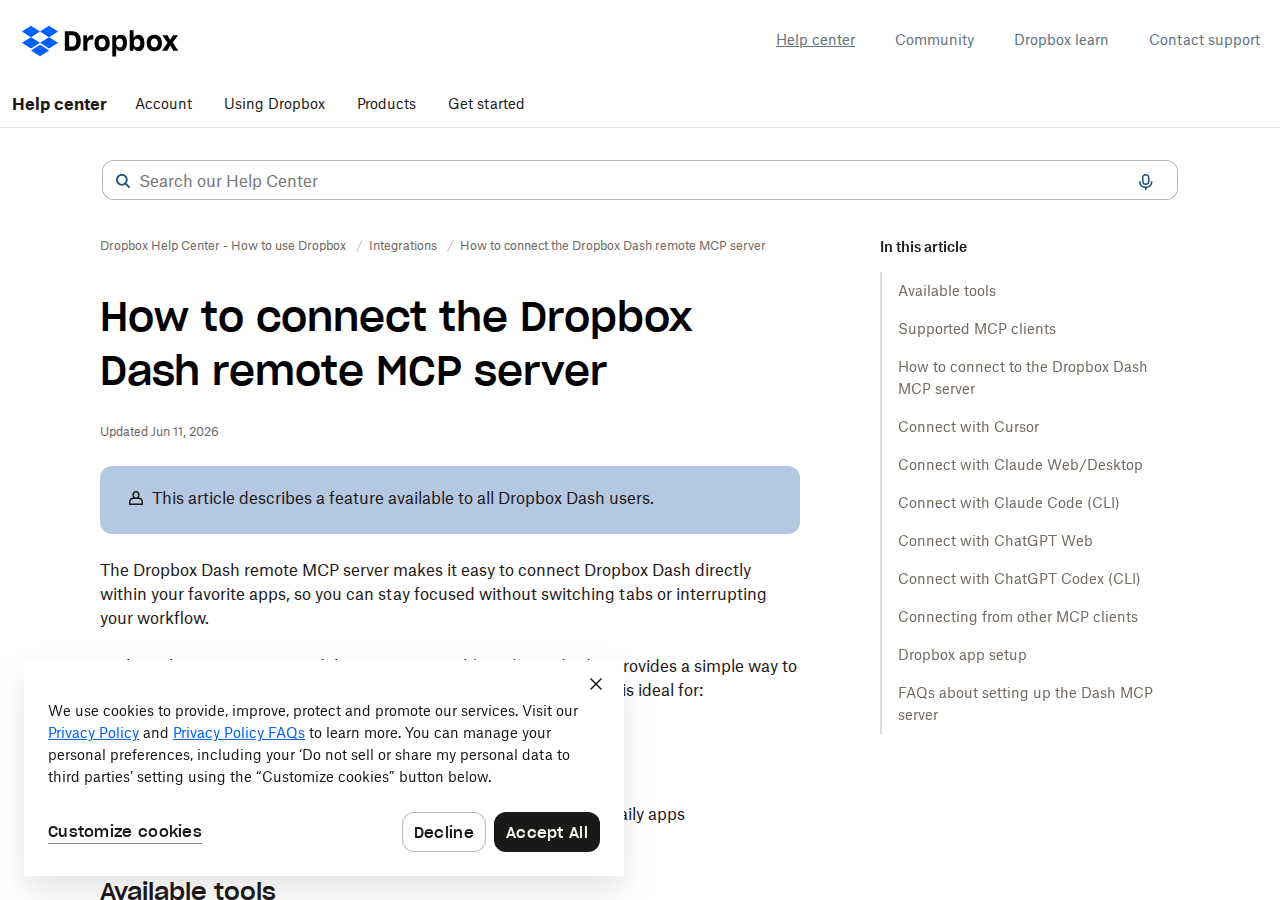Screen dimensions: 1280x900
Task: Jump to Available tools section
Action: (x=947, y=291)
